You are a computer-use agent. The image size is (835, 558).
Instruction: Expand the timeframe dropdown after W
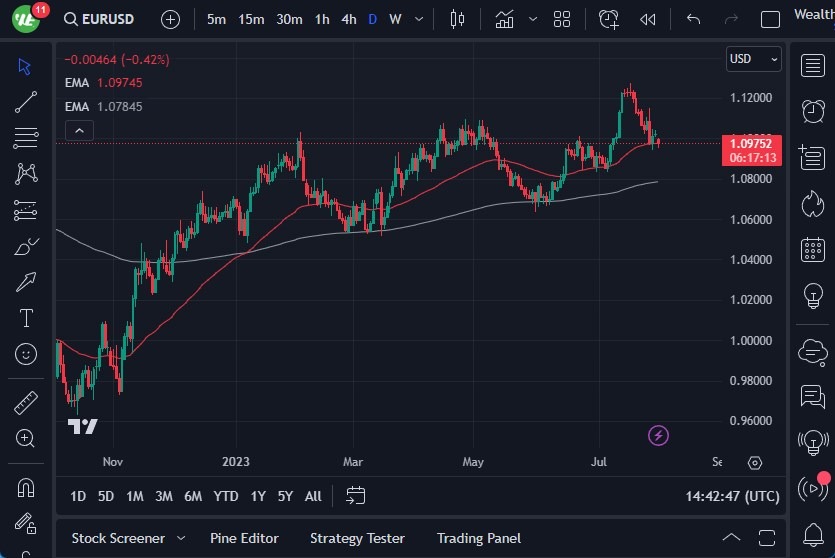click(x=419, y=19)
